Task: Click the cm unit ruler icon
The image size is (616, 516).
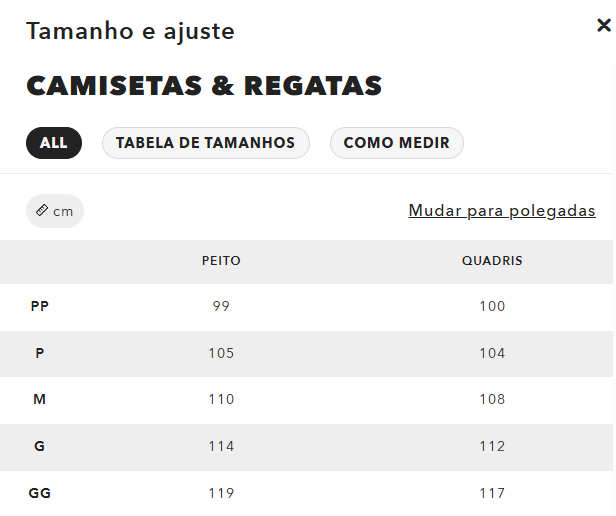Action: (42, 211)
